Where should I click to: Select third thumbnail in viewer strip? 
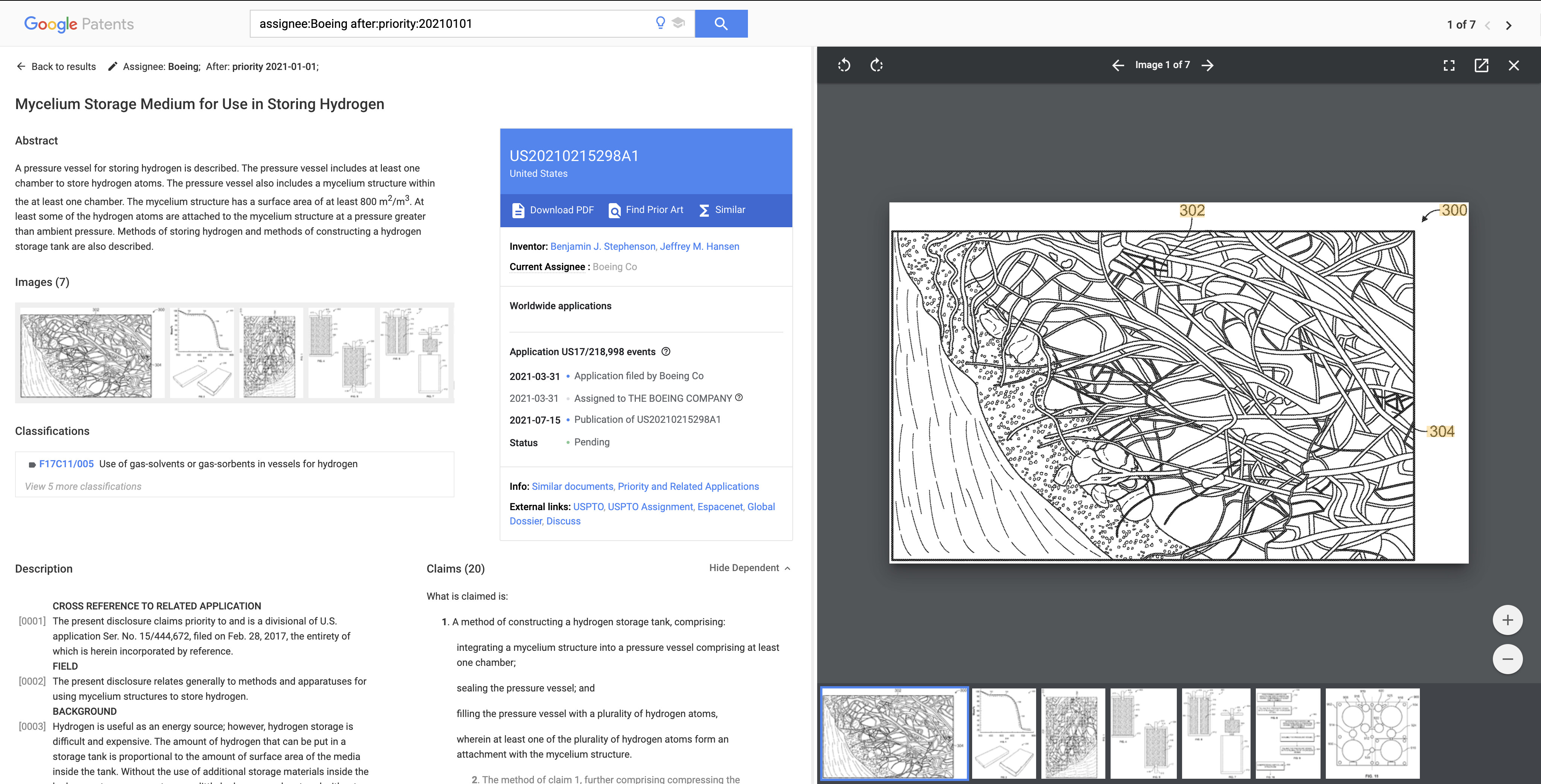pyautogui.click(x=1073, y=733)
